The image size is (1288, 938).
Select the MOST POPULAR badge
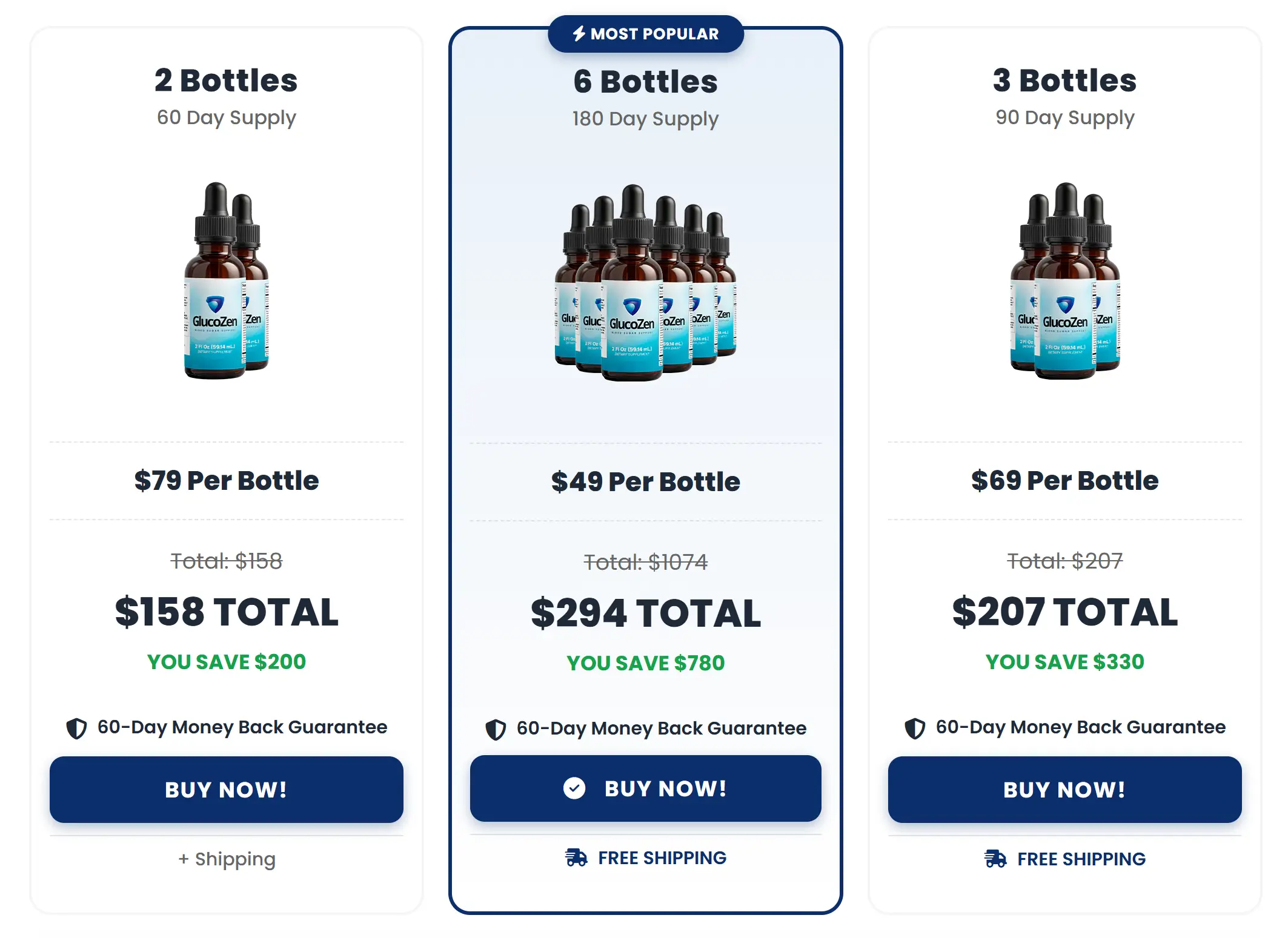click(646, 33)
